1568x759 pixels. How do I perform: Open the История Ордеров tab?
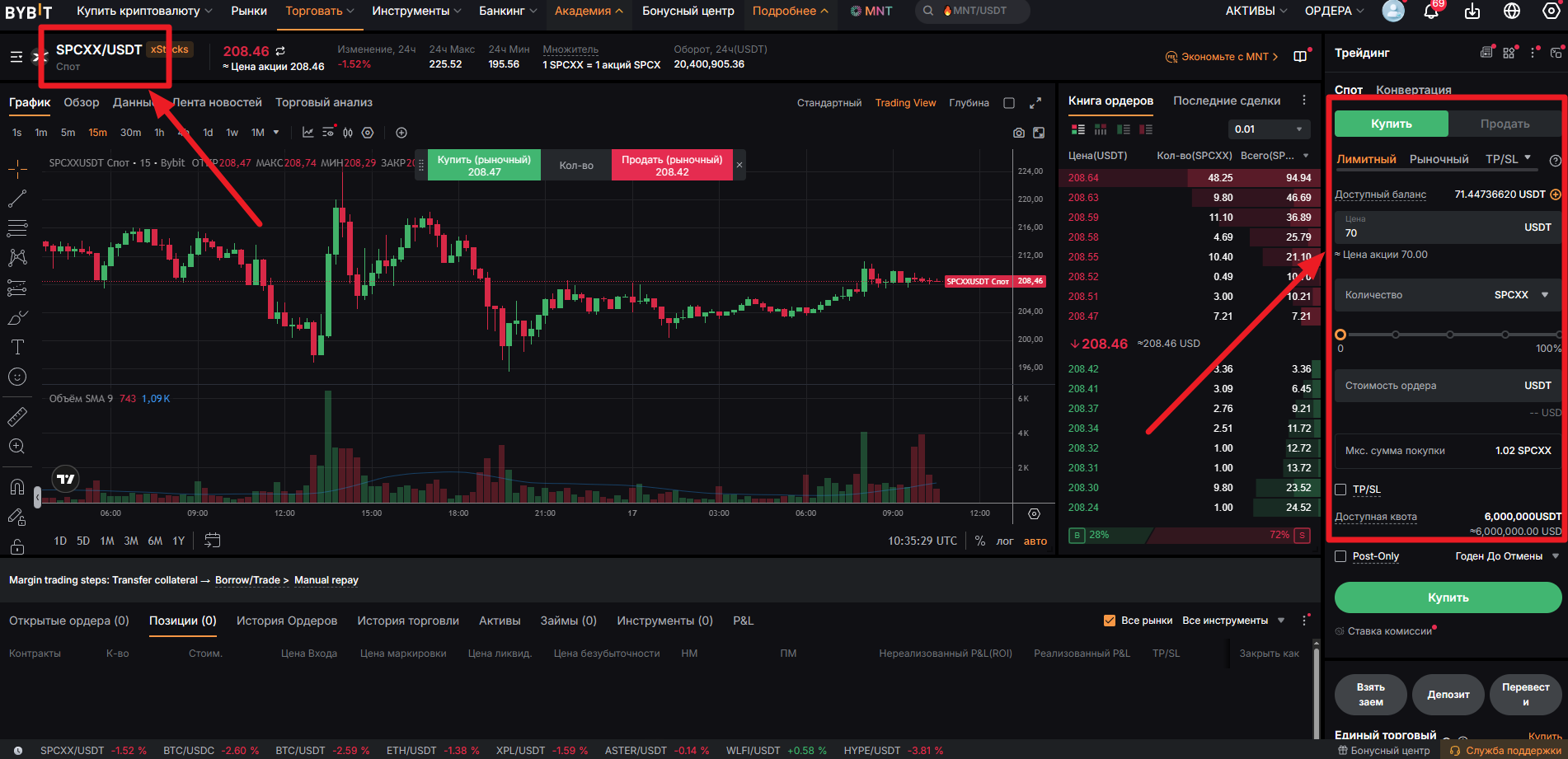pyautogui.click(x=287, y=621)
